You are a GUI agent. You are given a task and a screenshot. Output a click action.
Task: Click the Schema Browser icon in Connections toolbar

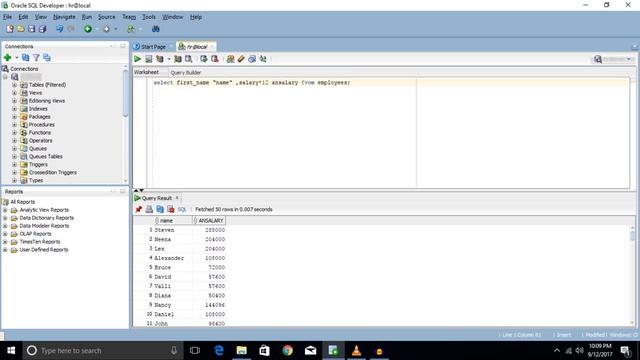click(x=47, y=58)
